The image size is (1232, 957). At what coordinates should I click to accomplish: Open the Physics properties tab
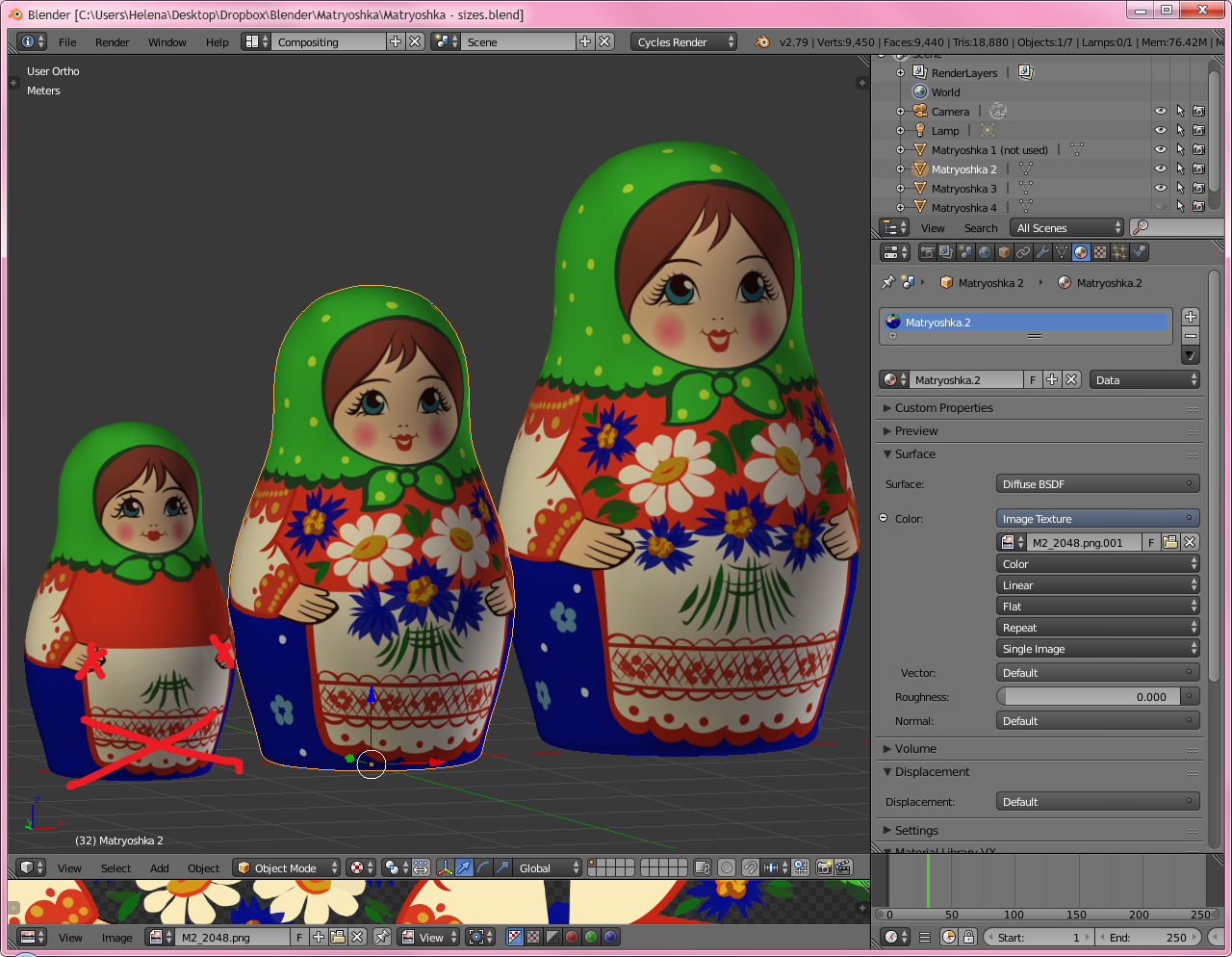(1139, 252)
